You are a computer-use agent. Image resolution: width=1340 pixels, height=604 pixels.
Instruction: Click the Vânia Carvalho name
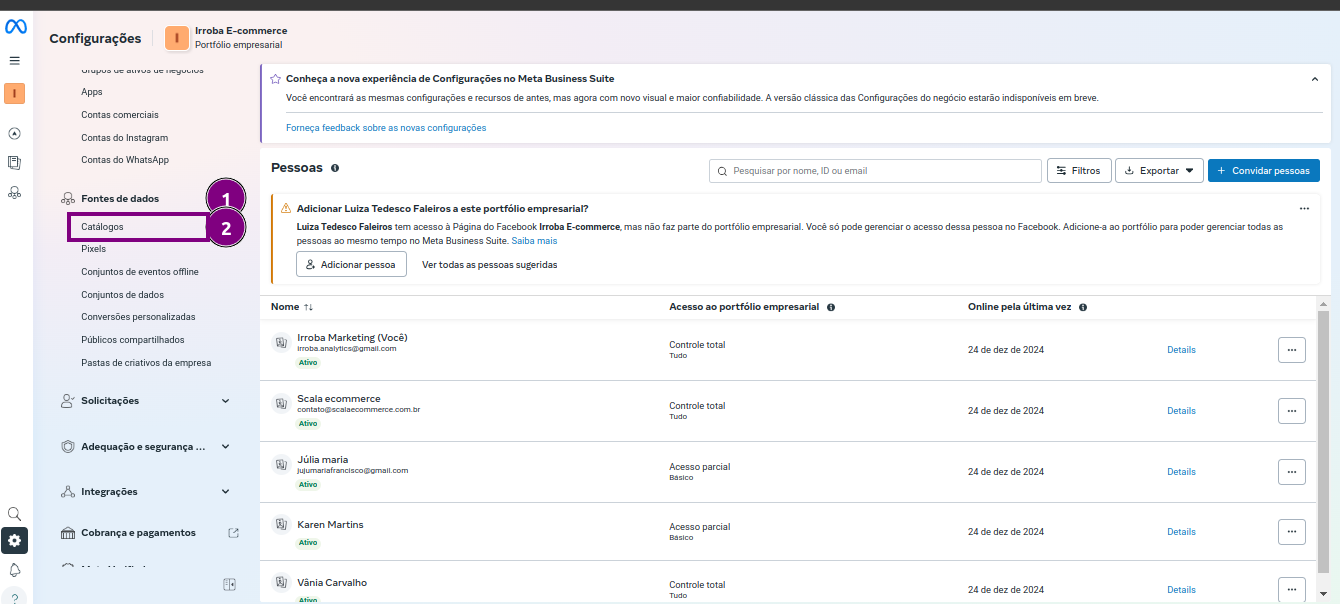(x=332, y=583)
